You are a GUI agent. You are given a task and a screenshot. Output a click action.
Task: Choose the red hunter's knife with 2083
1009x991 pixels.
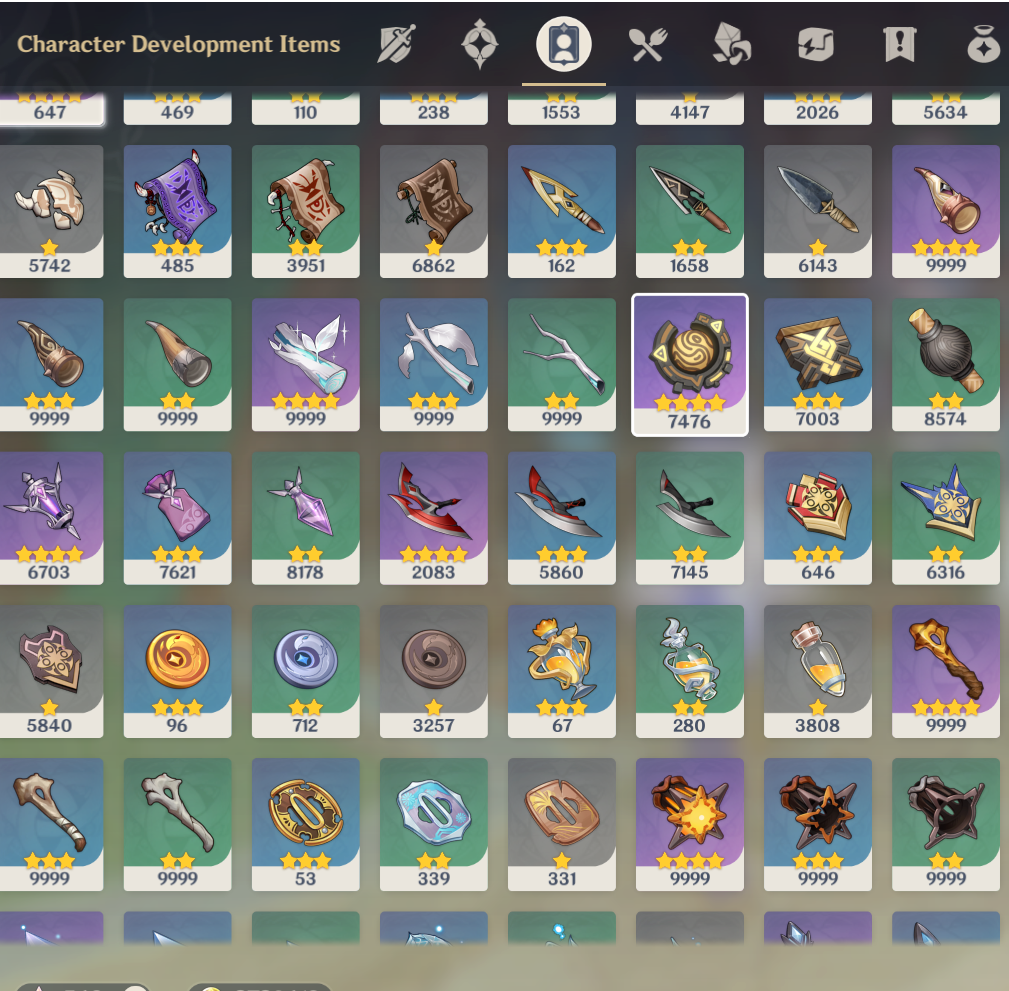(x=434, y=518)
